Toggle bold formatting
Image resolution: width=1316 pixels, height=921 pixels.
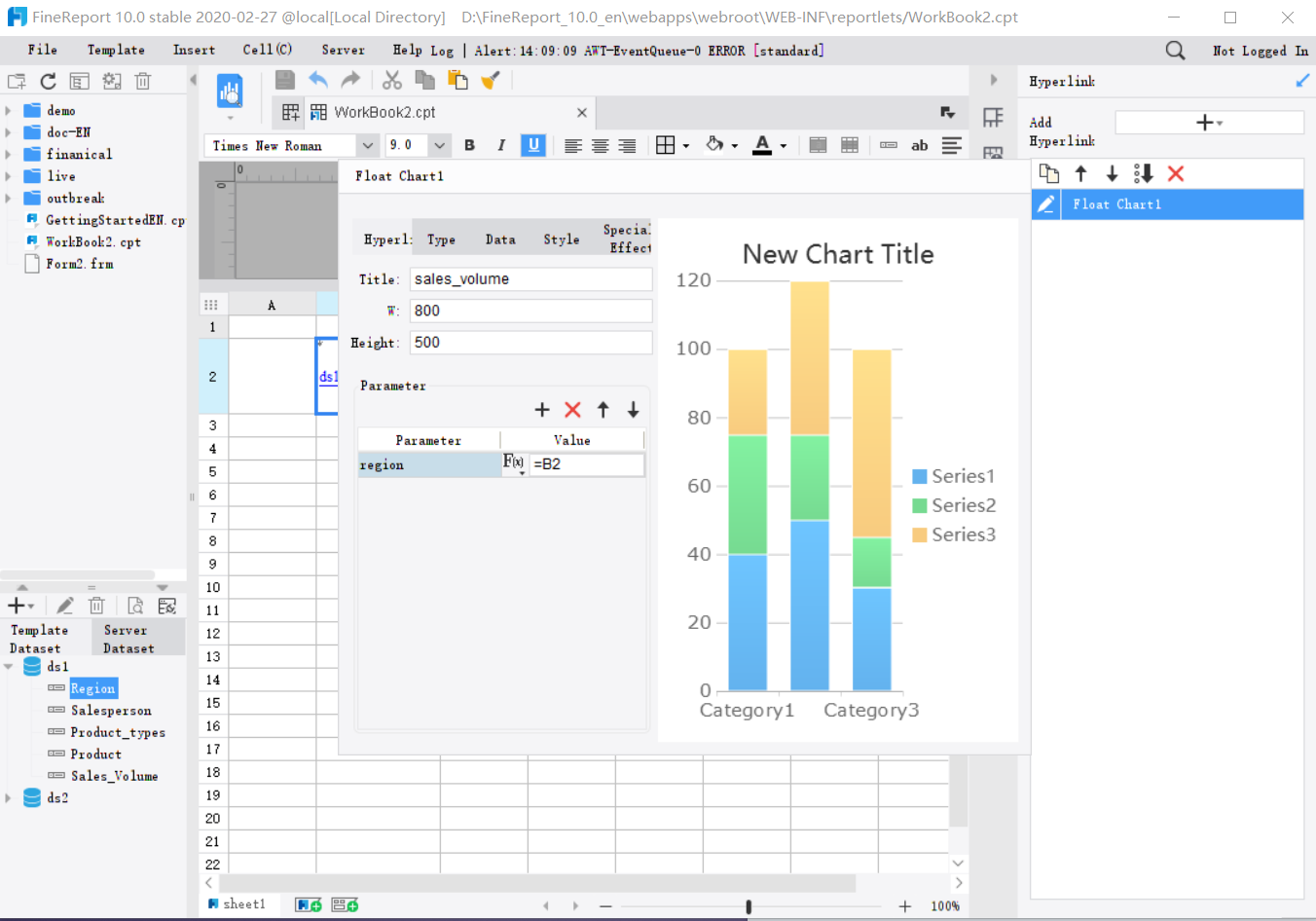click(x=469, y=145)
